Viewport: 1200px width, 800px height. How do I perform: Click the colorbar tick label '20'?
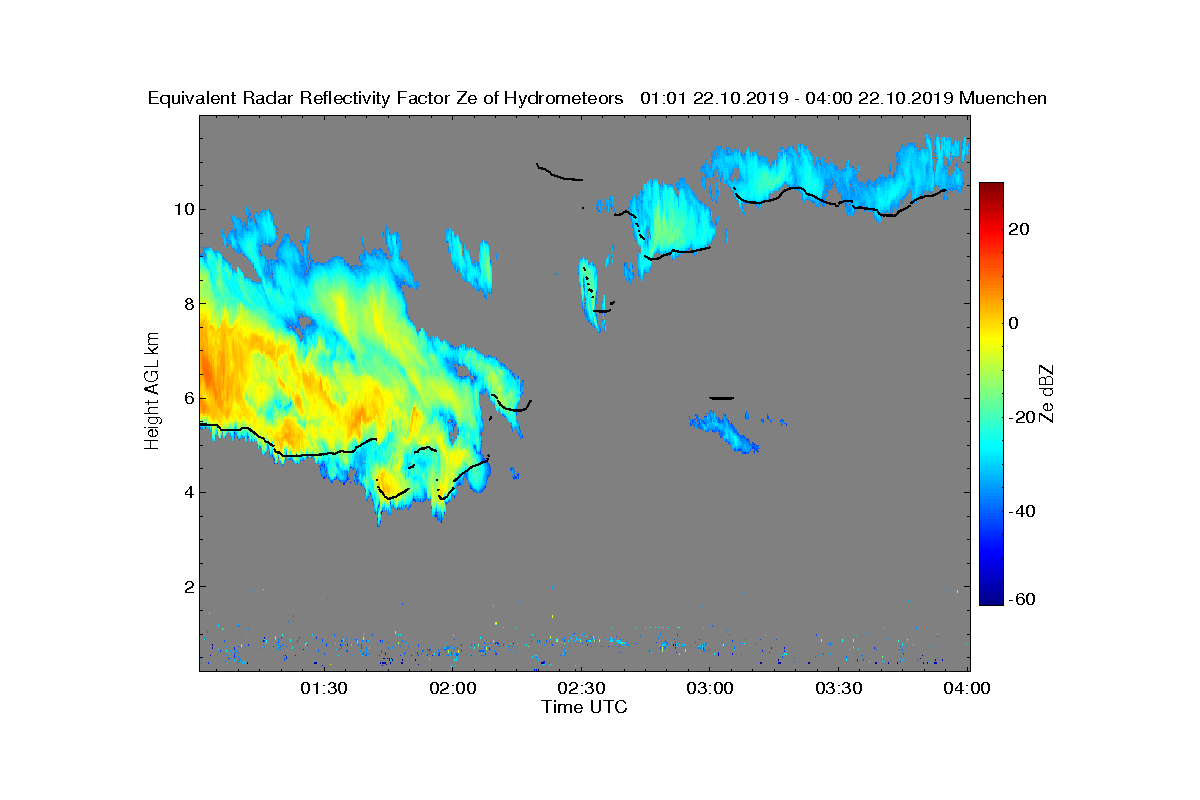pyautogui.click(x=1020, y=229)
